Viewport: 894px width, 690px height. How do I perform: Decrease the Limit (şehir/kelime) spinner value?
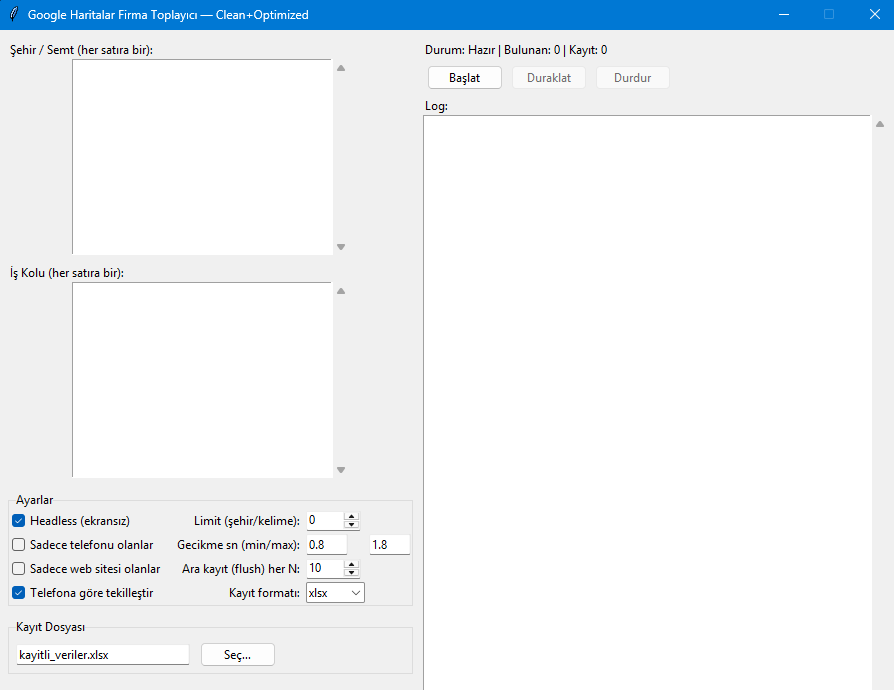(352, 525)
